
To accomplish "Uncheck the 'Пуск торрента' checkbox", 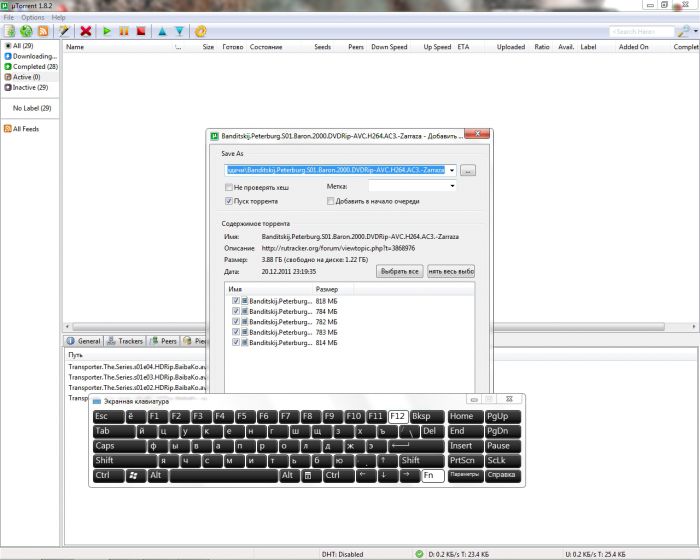I will (229, 201).
